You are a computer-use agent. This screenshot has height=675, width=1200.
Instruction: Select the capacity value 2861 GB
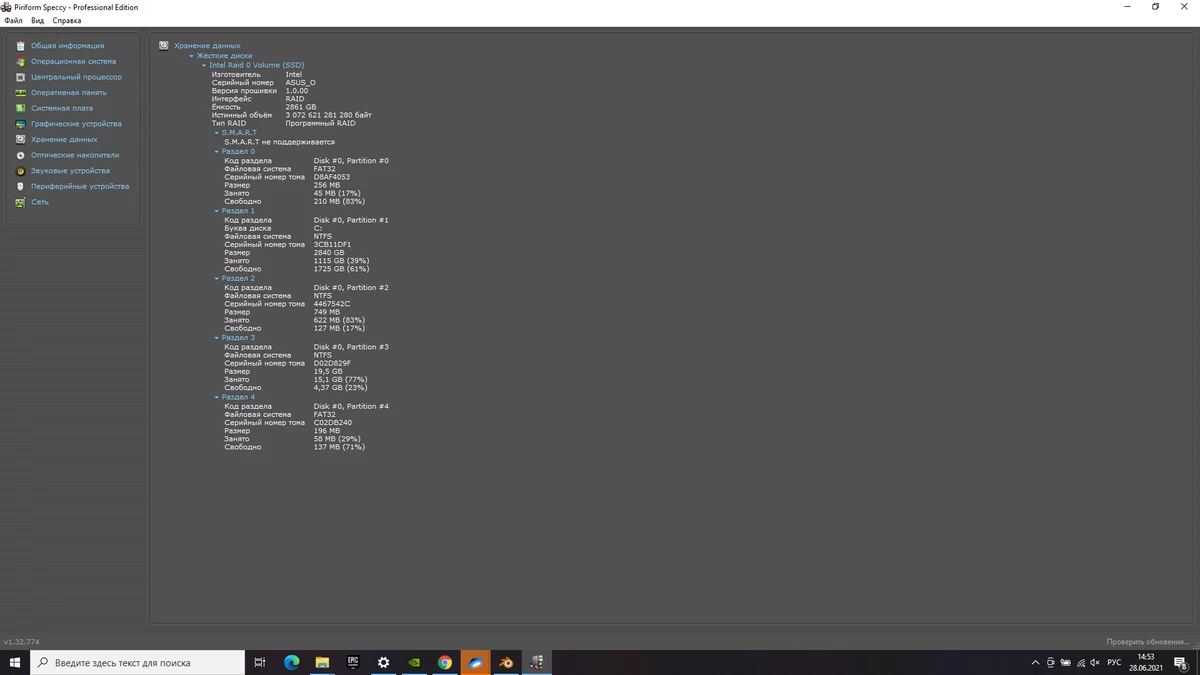point(301,107)
